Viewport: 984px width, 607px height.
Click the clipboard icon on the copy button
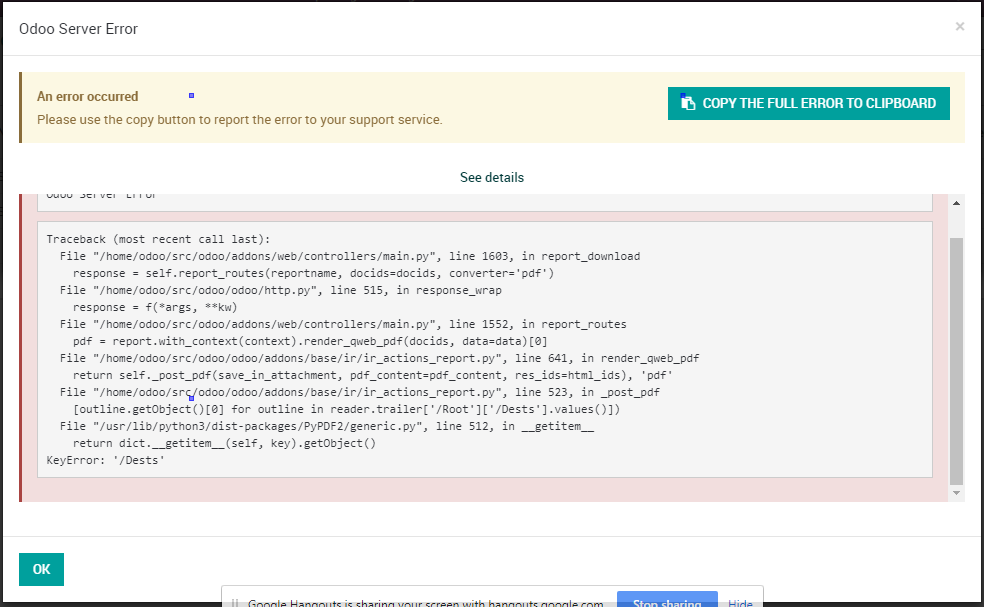pos(687,102)
